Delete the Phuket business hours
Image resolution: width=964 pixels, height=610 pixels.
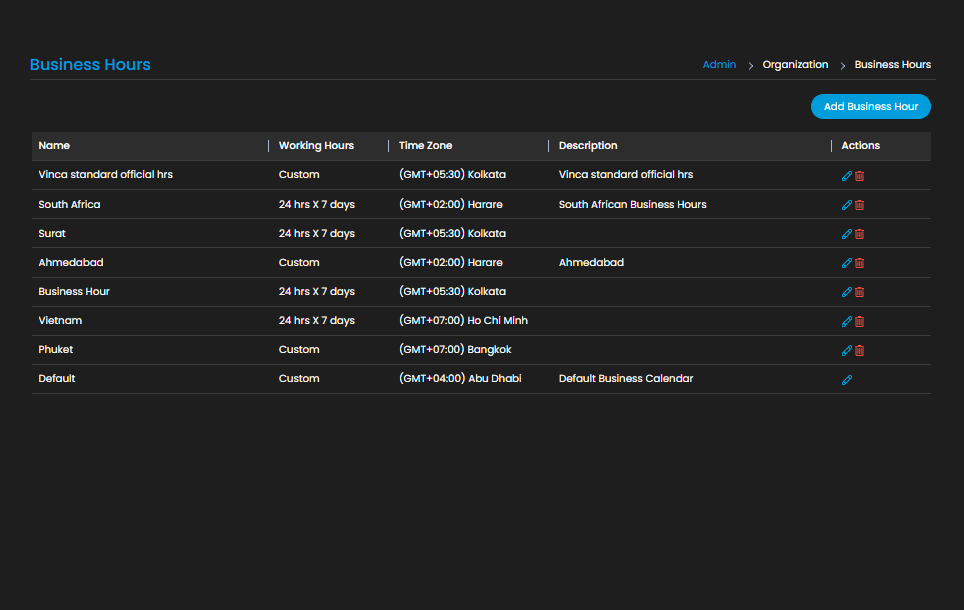click(x=859, y=351)
